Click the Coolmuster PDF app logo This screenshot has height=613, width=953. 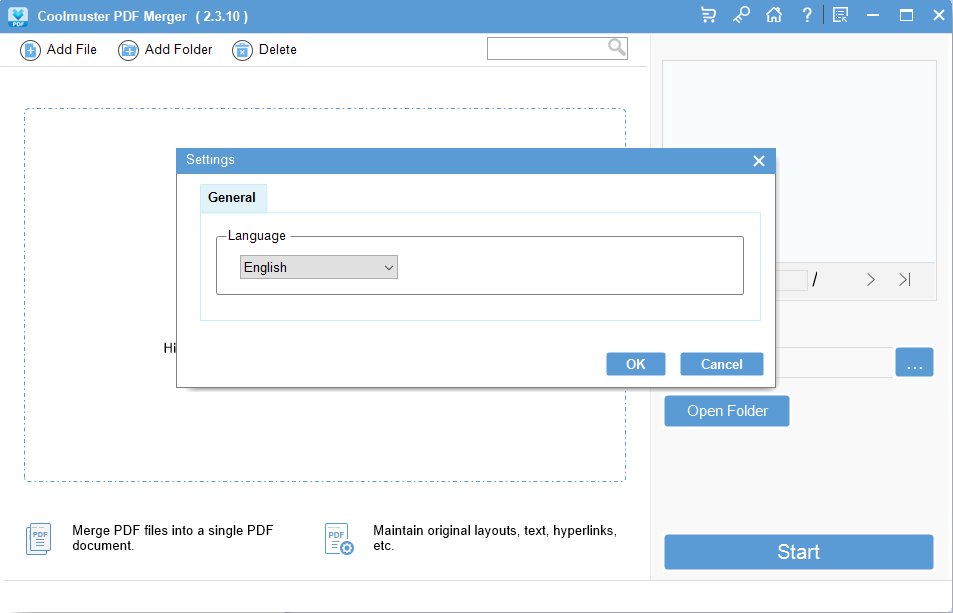(x=18, y=16)
